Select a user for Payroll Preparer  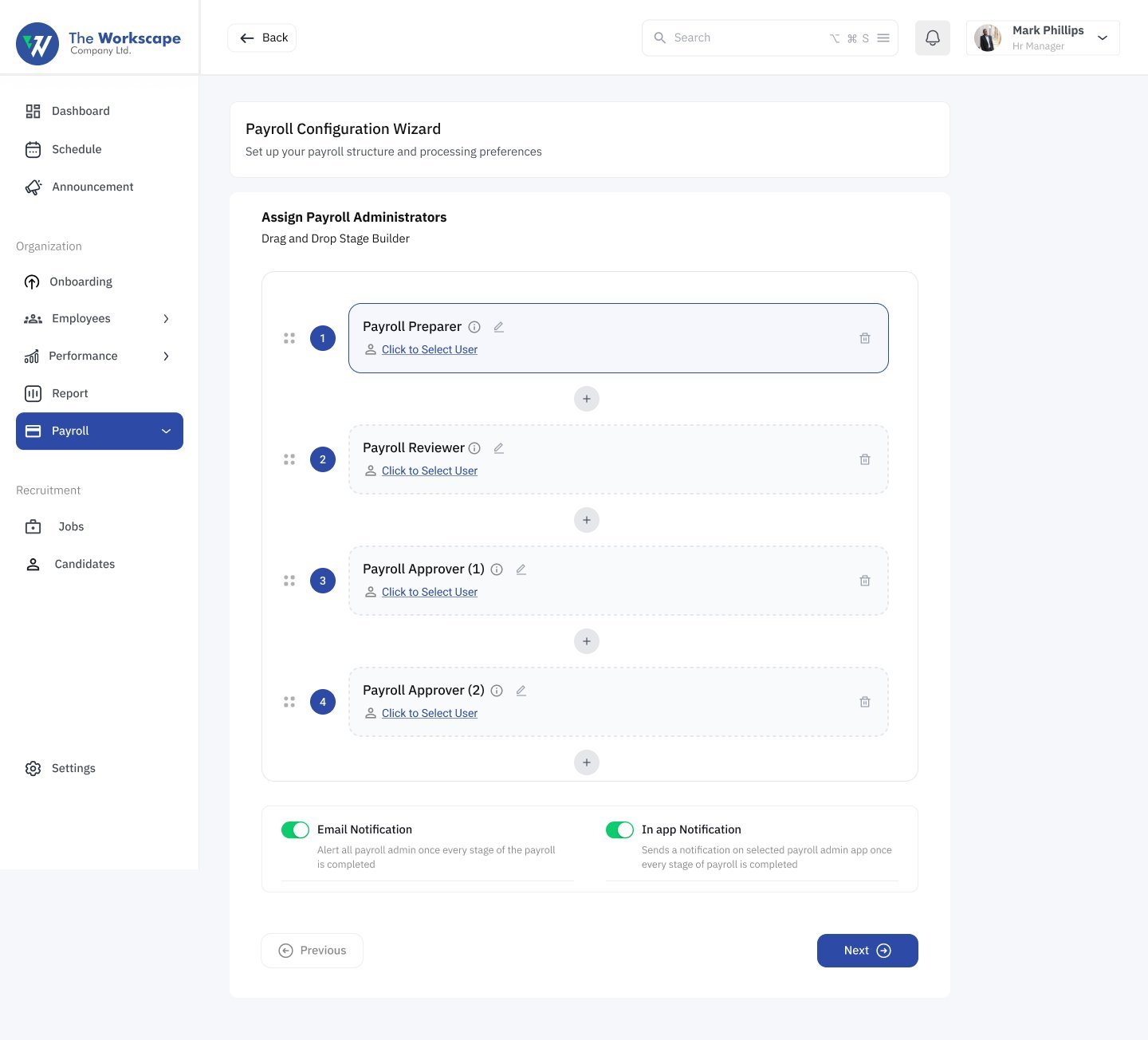pyautogui.click(x=430, y=350)
